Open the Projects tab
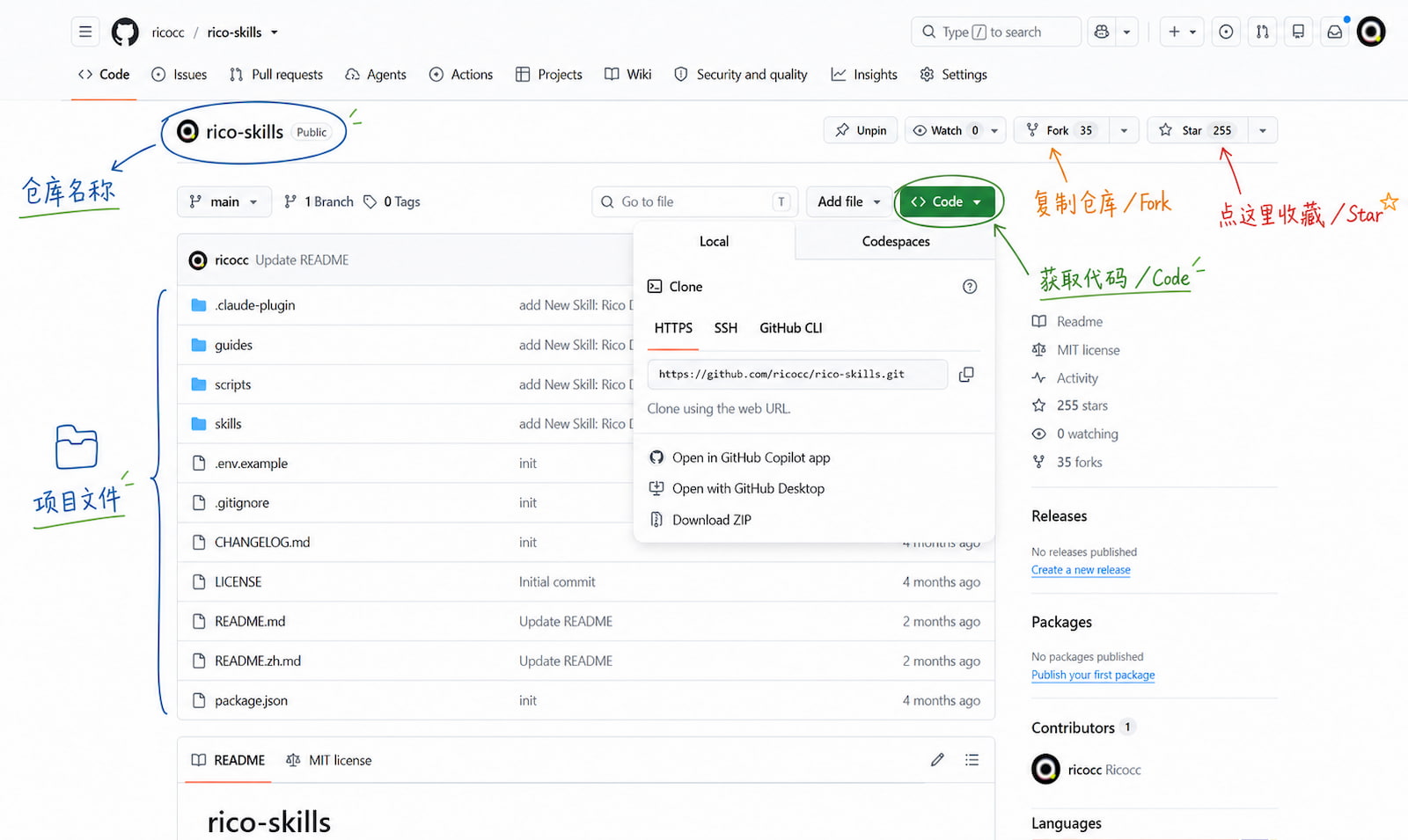This screenshot has width=1408, height=840. coord(549,75)
